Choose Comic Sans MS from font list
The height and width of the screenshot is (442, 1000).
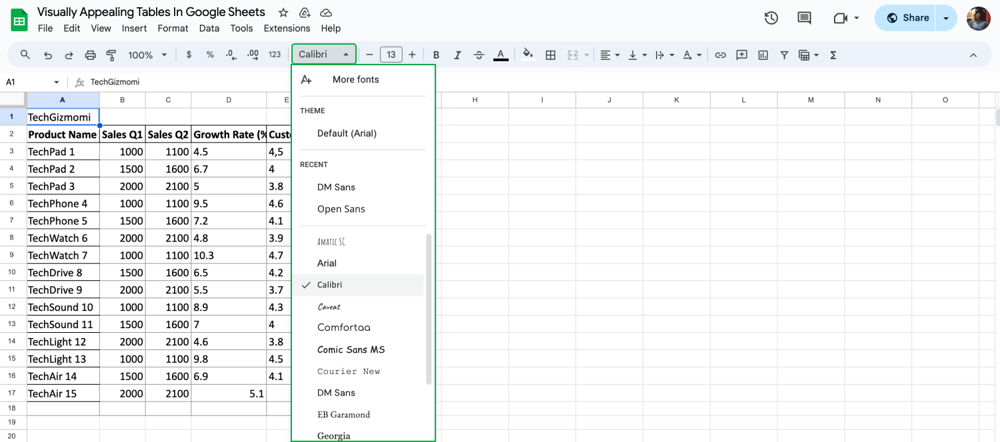[350, 350]
